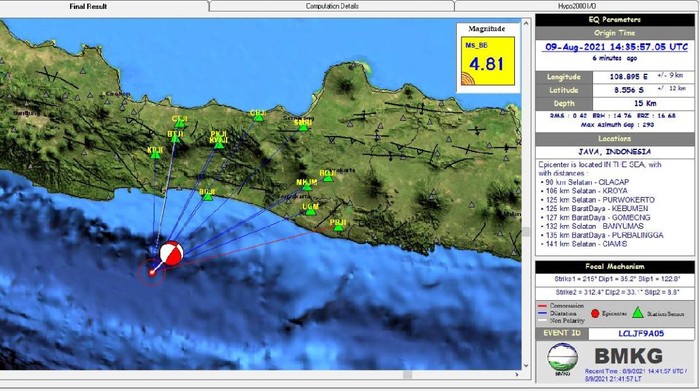The width and height of the screenshot is (700, 391).
Task: Click the Locations header
Action: pos(615,139)
